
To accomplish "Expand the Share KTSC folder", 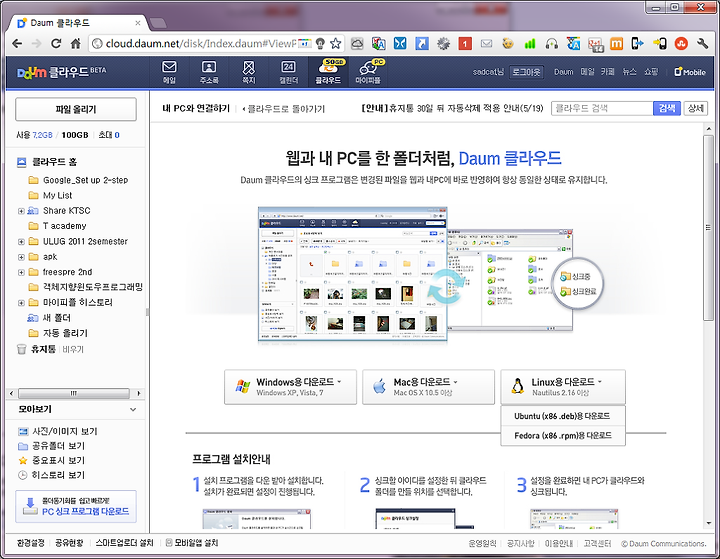I will (21, 211).
